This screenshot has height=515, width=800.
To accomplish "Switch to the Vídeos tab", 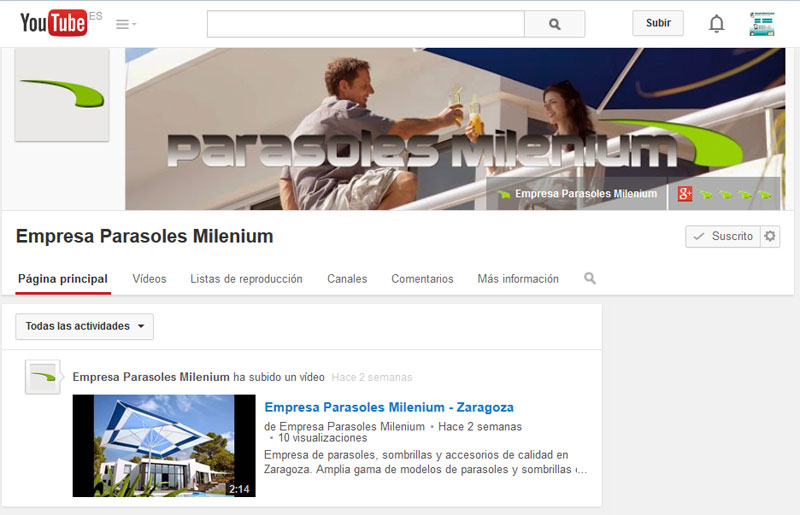I will (x=149, y=279).
